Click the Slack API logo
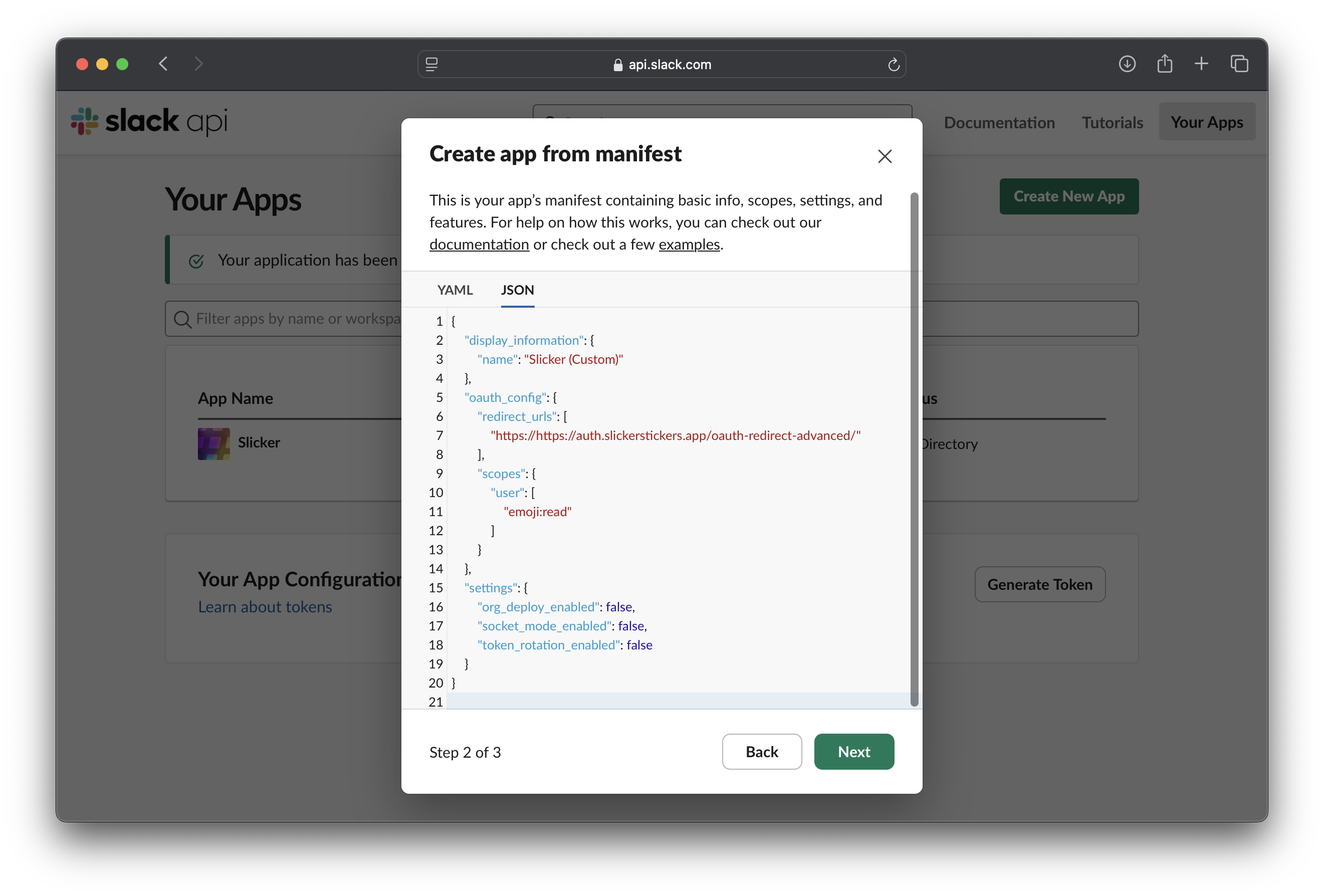The height and width of the screenshot is (896, 1324). tap(149, 121)
